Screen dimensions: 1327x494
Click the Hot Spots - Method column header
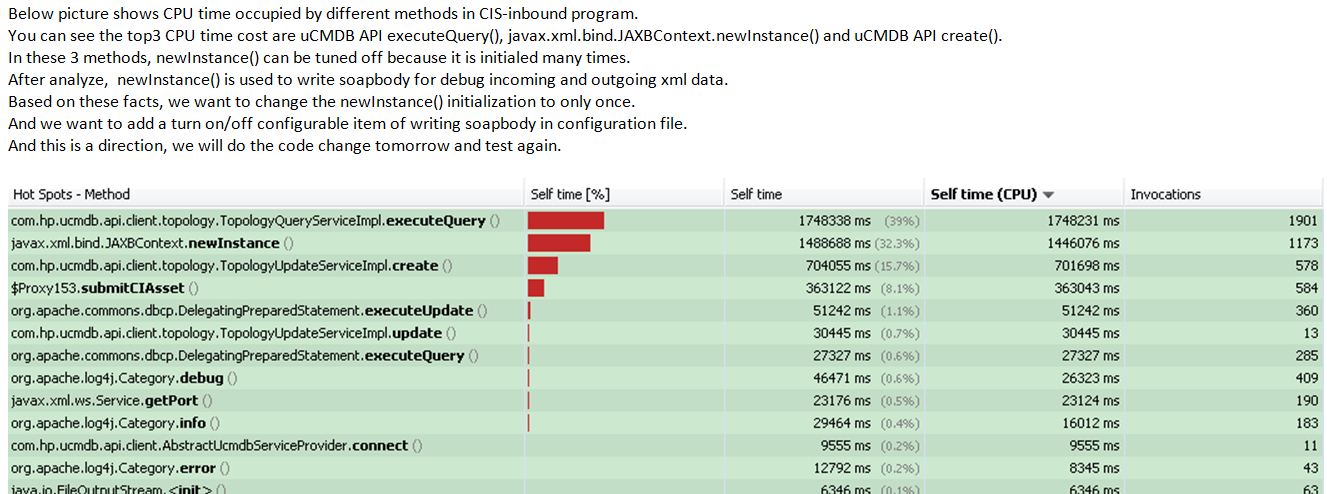pos(71,195)
